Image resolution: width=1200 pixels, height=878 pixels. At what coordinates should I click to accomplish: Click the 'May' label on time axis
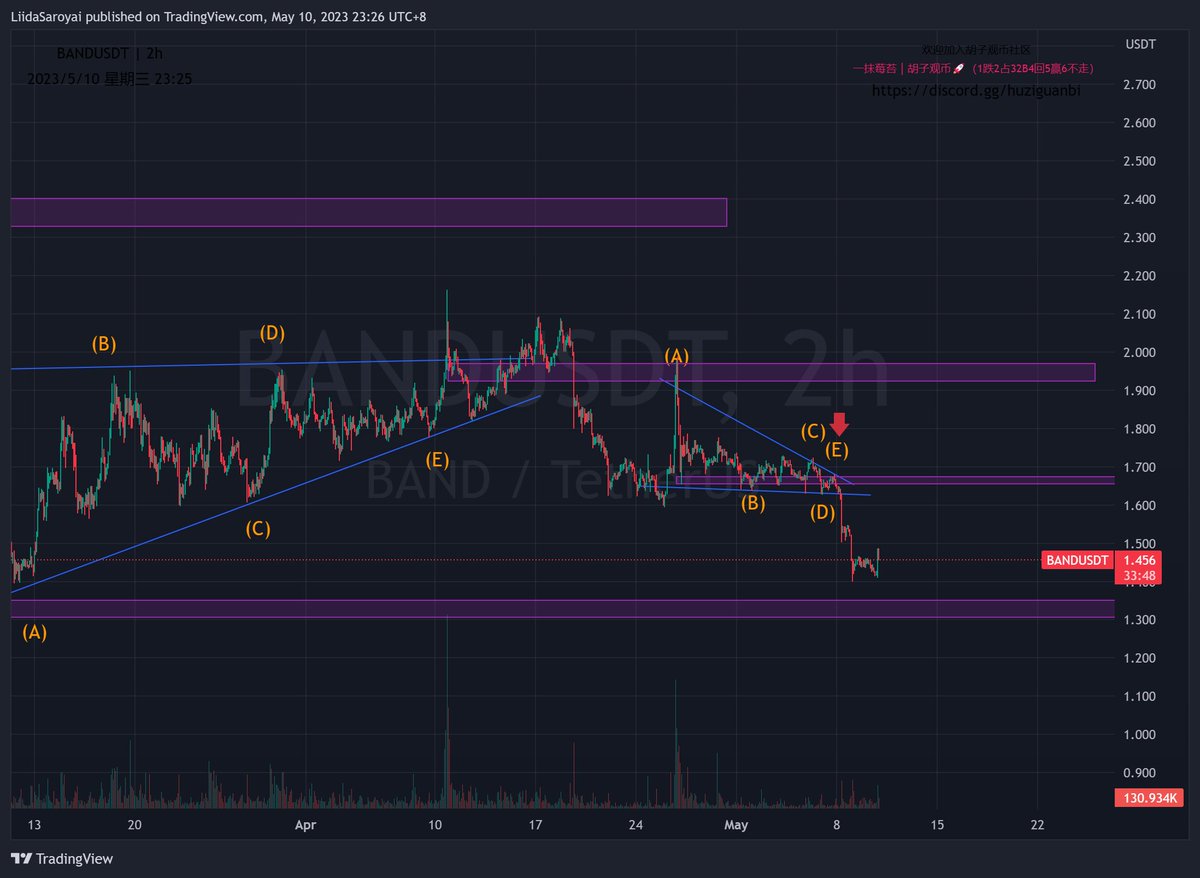click(736, 825)
